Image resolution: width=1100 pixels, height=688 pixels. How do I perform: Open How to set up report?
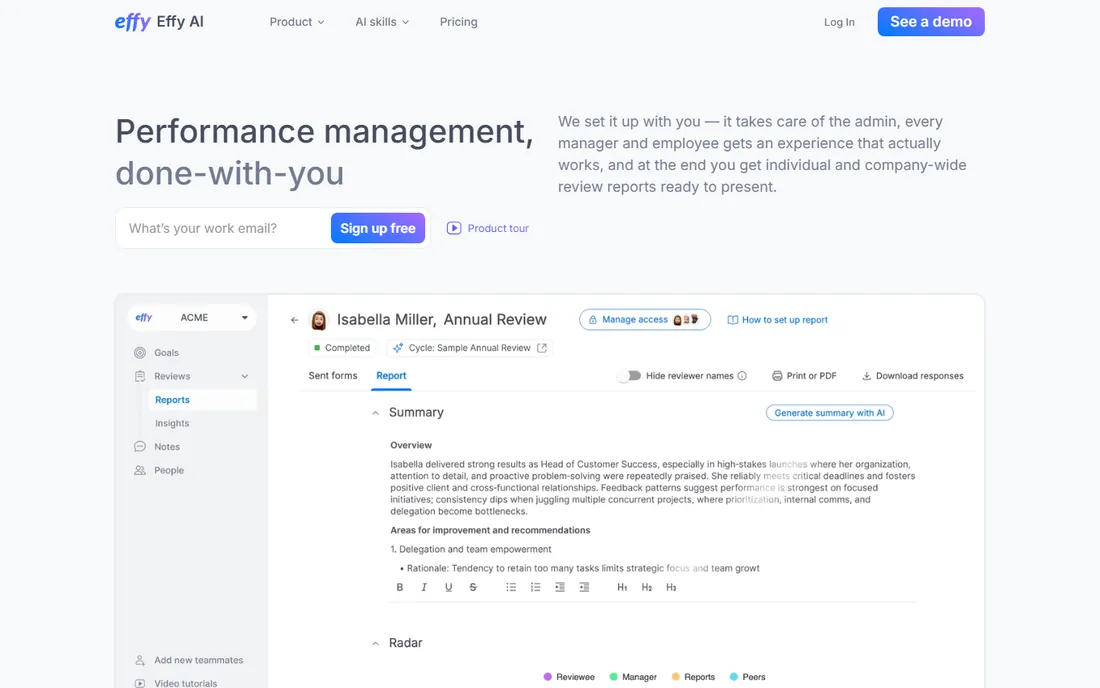777,320
